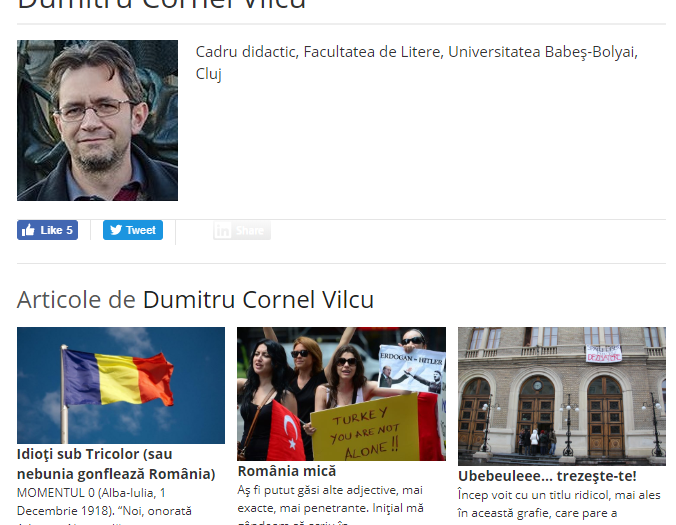Click the heading "Articole de Dumitru Cornel Vilcu"
This screenshot has width=676, height=525.
pyautogui.click(x=195, y=300)
